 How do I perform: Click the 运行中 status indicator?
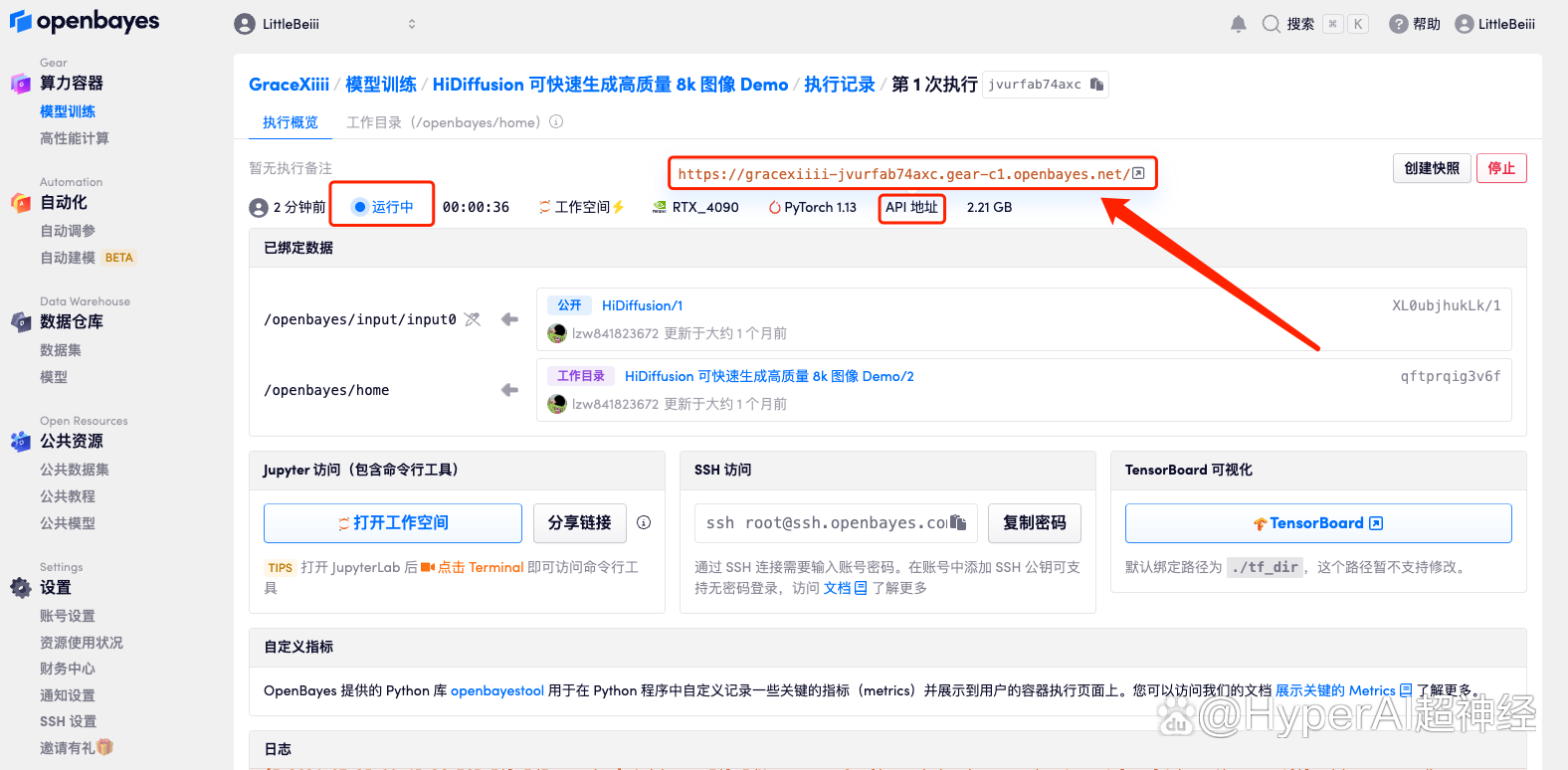[383, 207]
